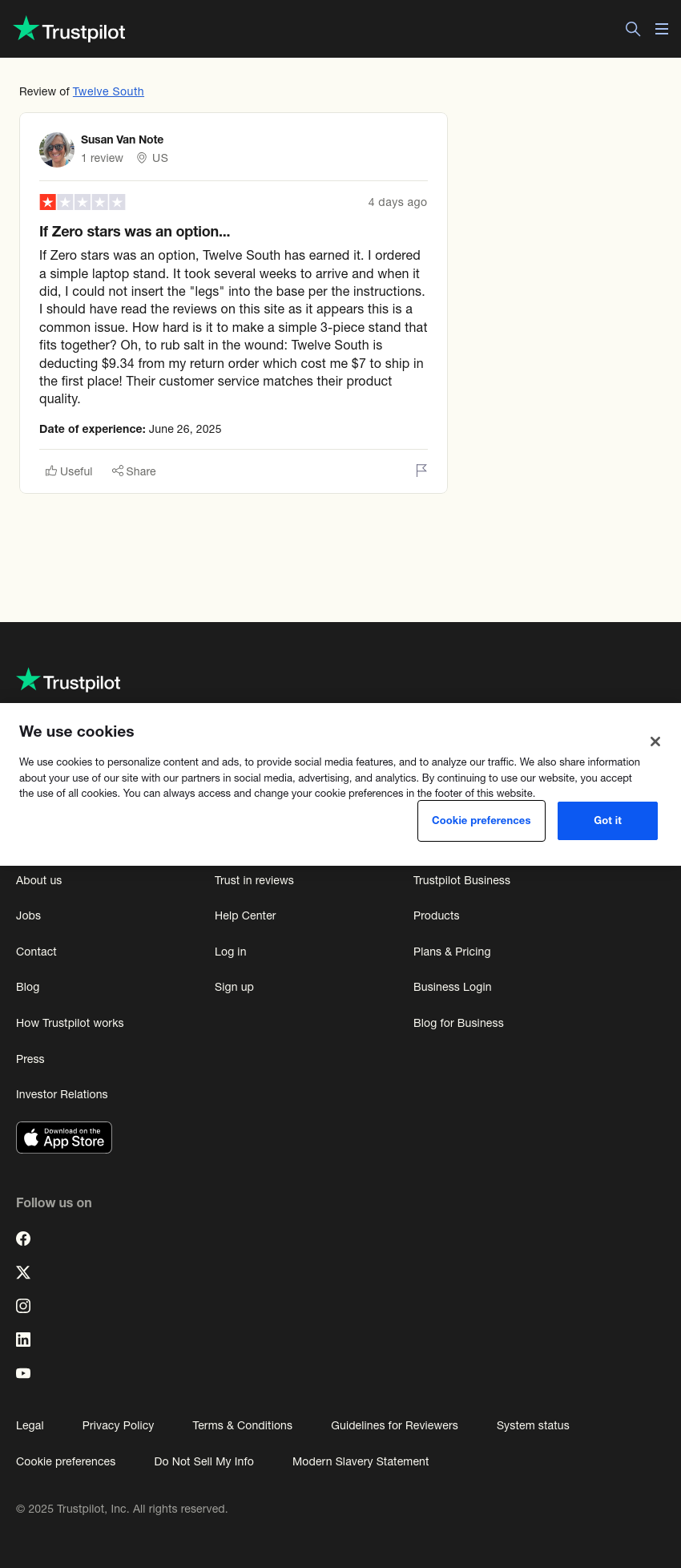681x1568 pixels.
Task: Open the Twelve South company link
Action: 108,91
